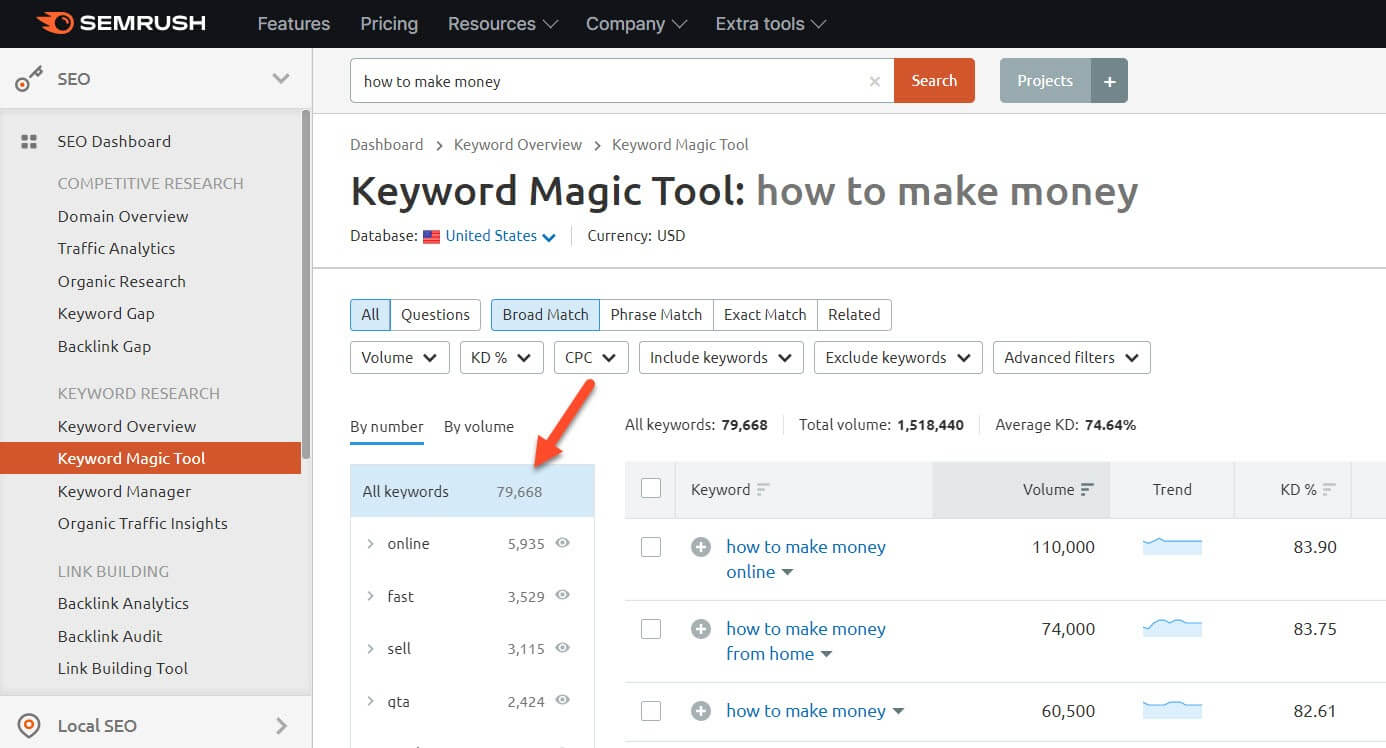1386x748 pixels.
Task: Open the Resources menu
Action: pyautogui.click(x=503, y=24)
